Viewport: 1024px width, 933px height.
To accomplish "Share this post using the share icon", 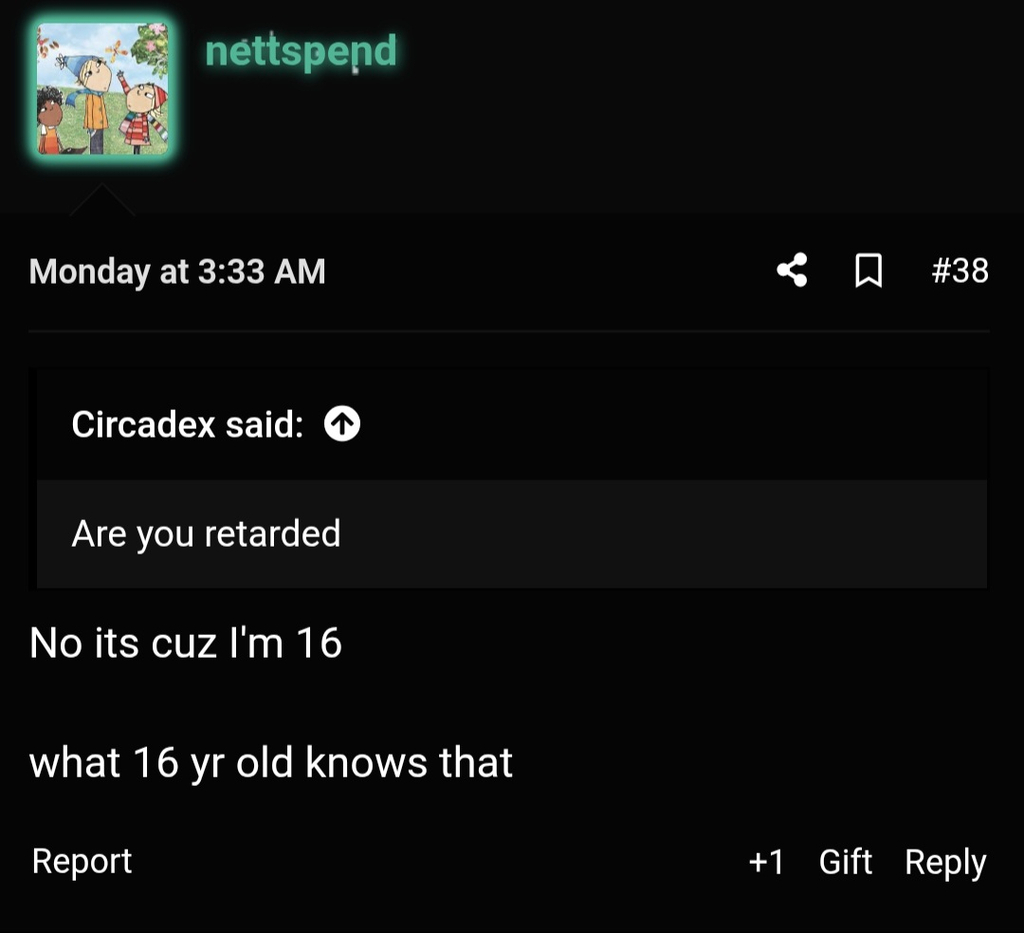I will point(792,270).
